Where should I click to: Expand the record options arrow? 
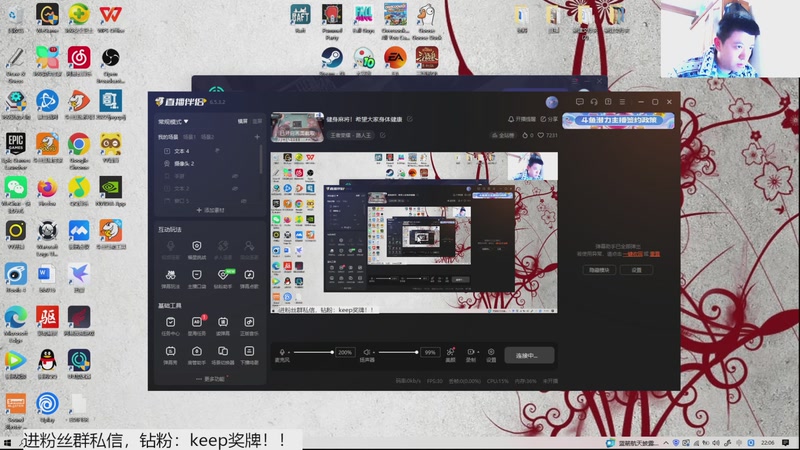pyautogui.click(x=478, y=352)
